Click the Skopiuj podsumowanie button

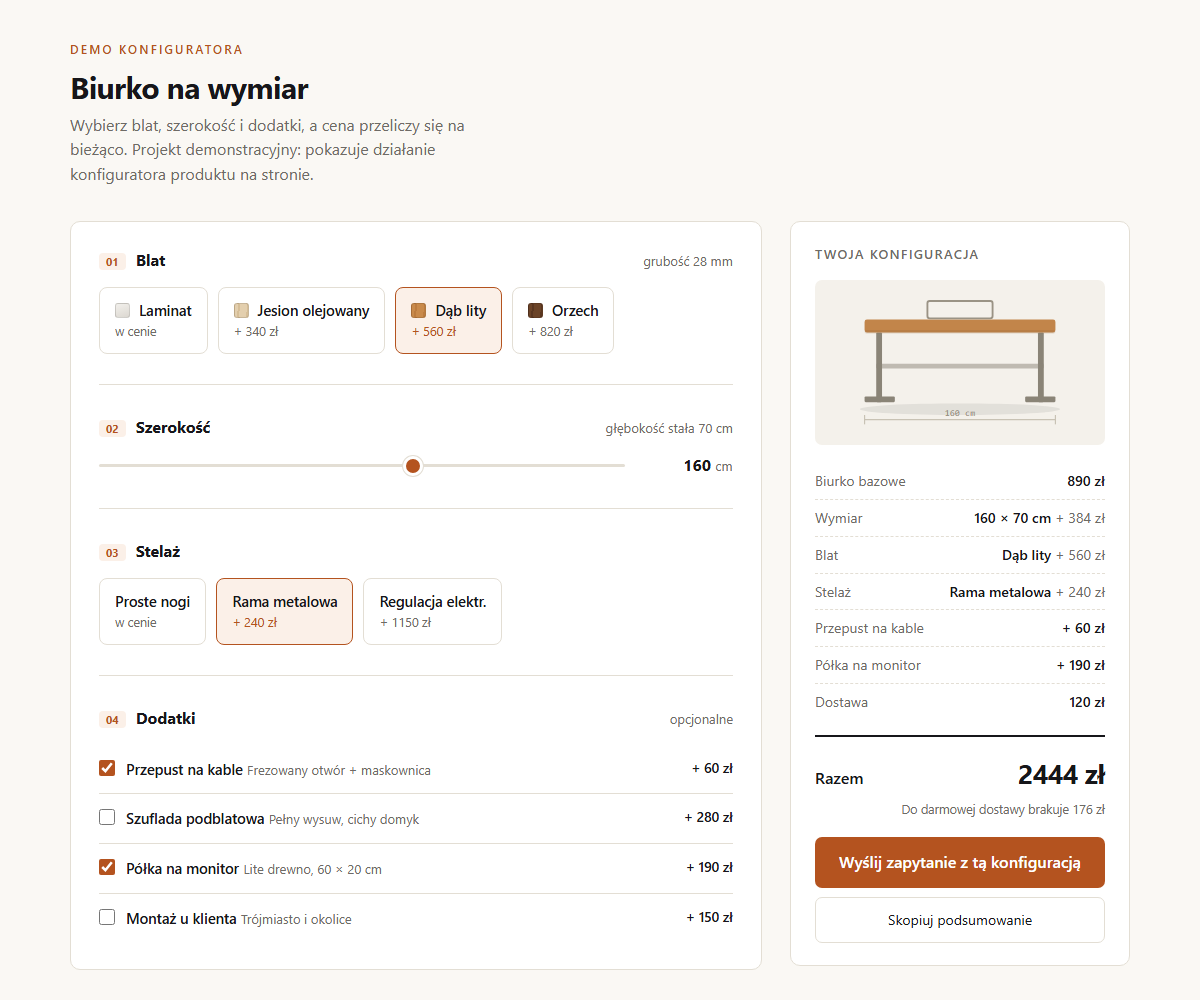coord(960,920)
